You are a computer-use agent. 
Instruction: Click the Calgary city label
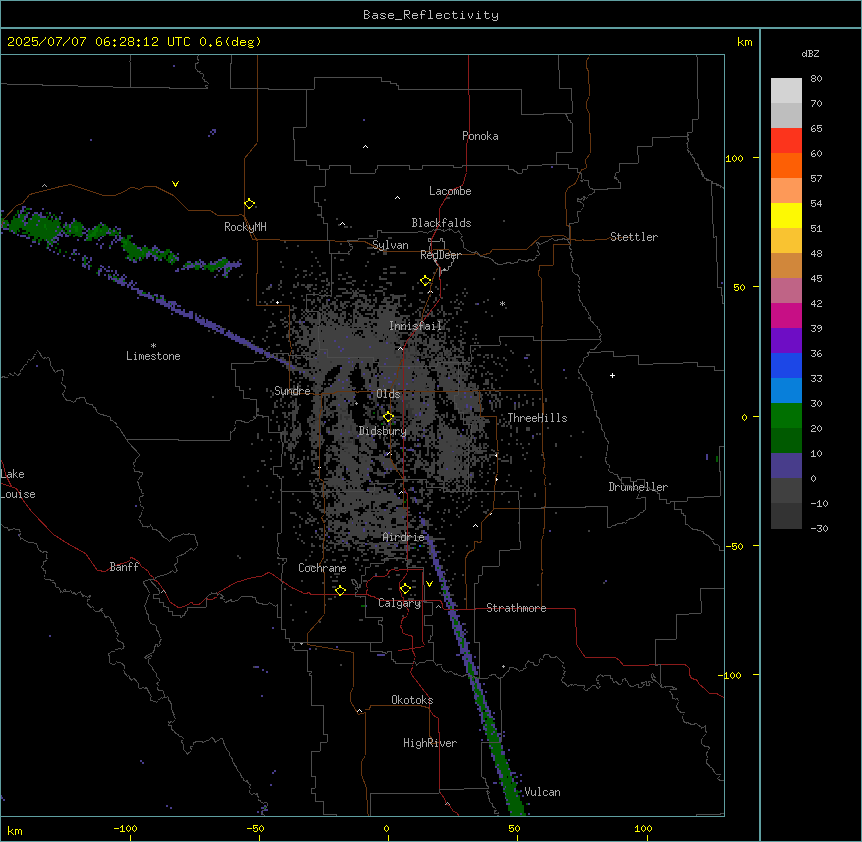[399, 603]
